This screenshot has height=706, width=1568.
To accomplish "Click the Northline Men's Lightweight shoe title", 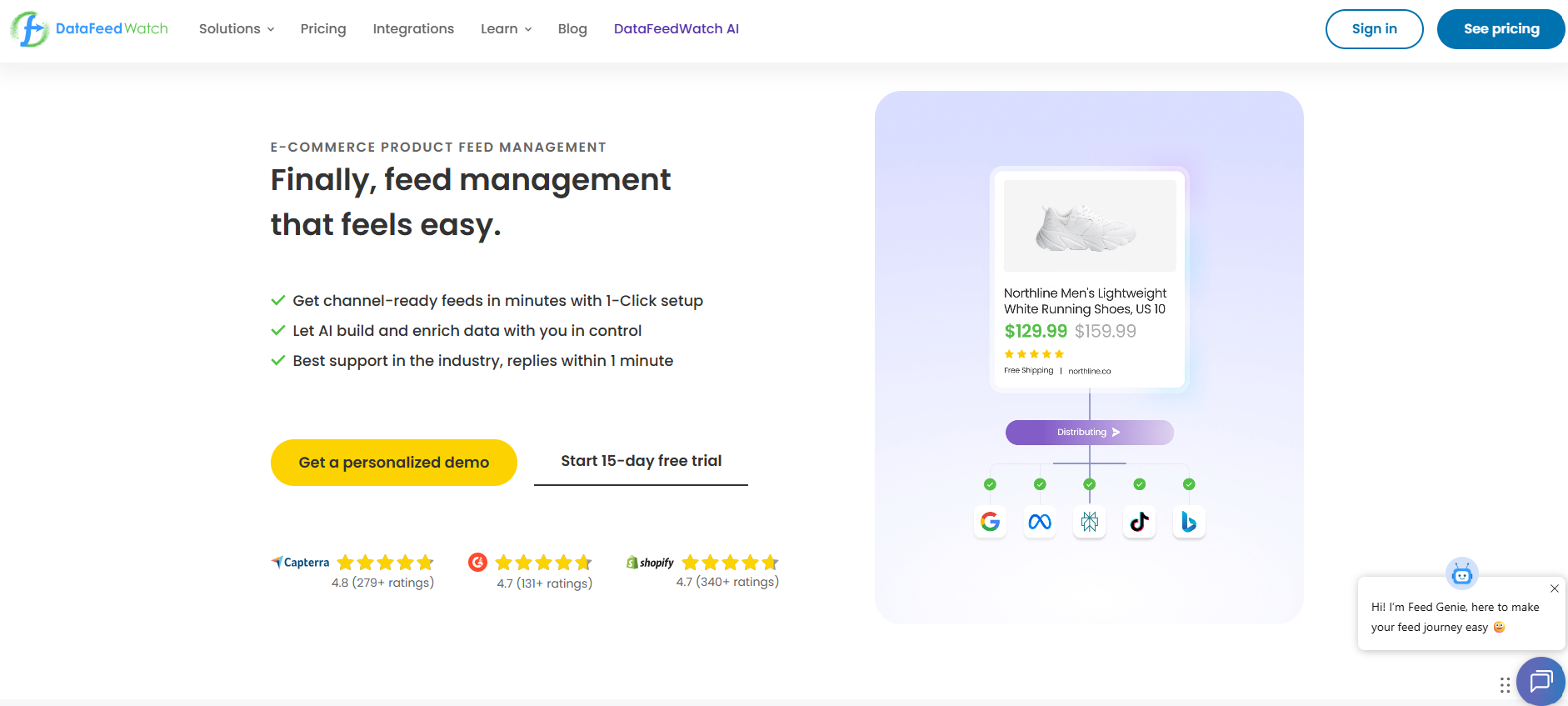I will 1085,301.
